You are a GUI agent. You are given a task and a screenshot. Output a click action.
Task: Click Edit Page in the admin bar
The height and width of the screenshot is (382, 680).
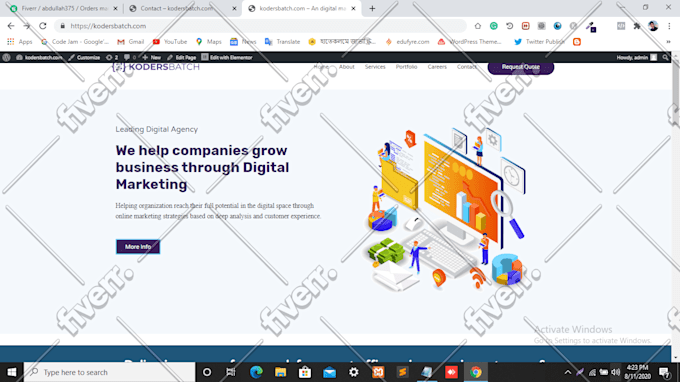182,57
